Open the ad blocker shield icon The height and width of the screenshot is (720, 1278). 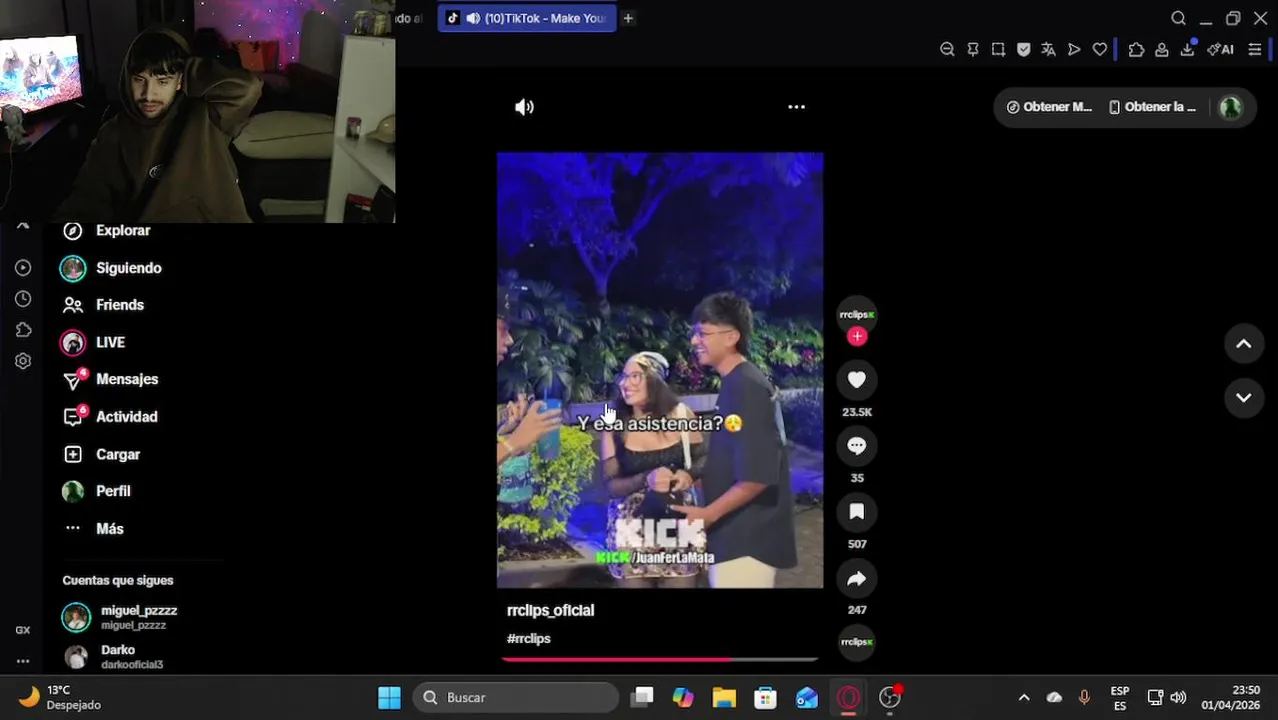pyautogui.click(x=1023, y=49)
